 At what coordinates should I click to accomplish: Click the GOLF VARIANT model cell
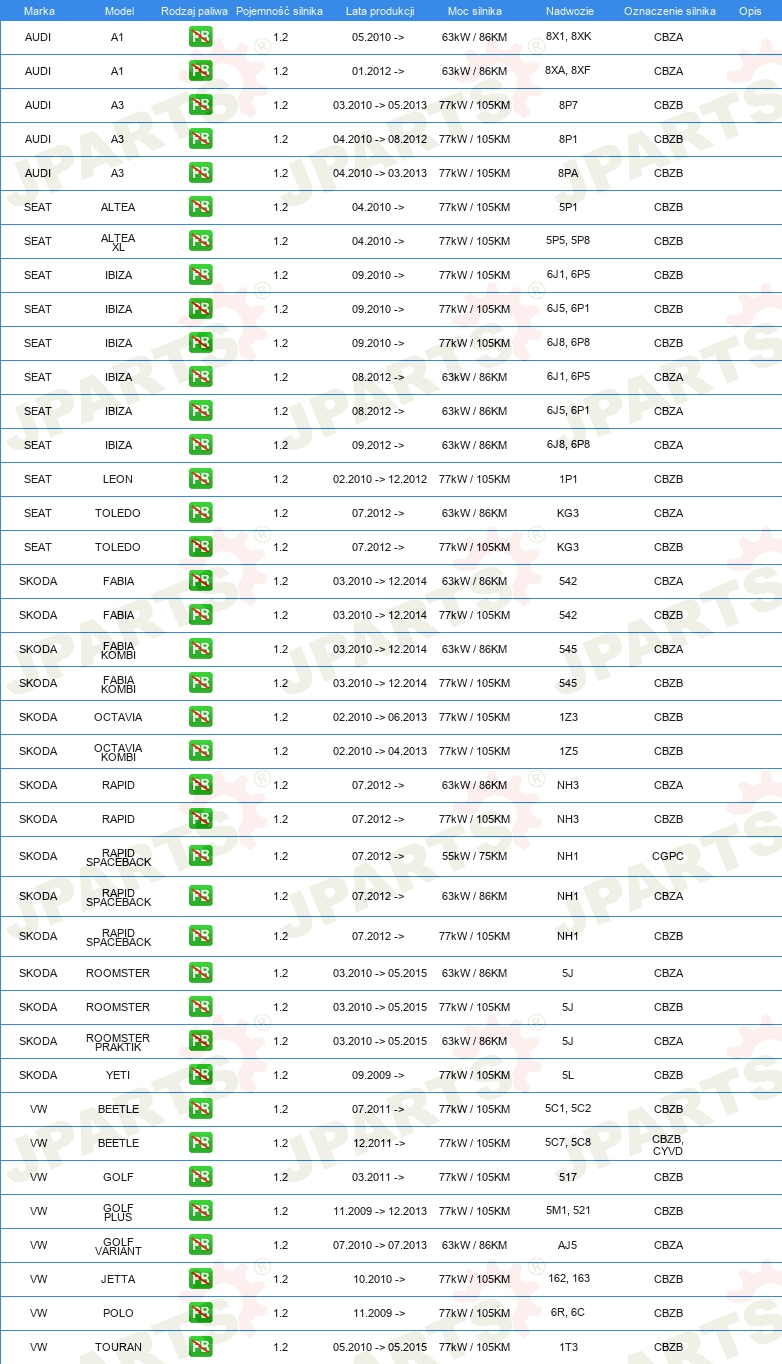pyautogui.click(x=118, y=1246)
